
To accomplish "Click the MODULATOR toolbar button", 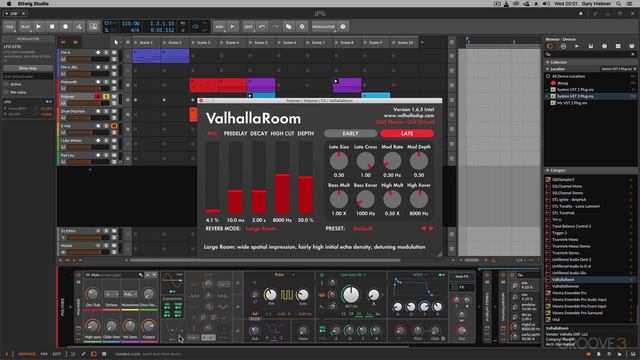I will [x=323, y=27].
